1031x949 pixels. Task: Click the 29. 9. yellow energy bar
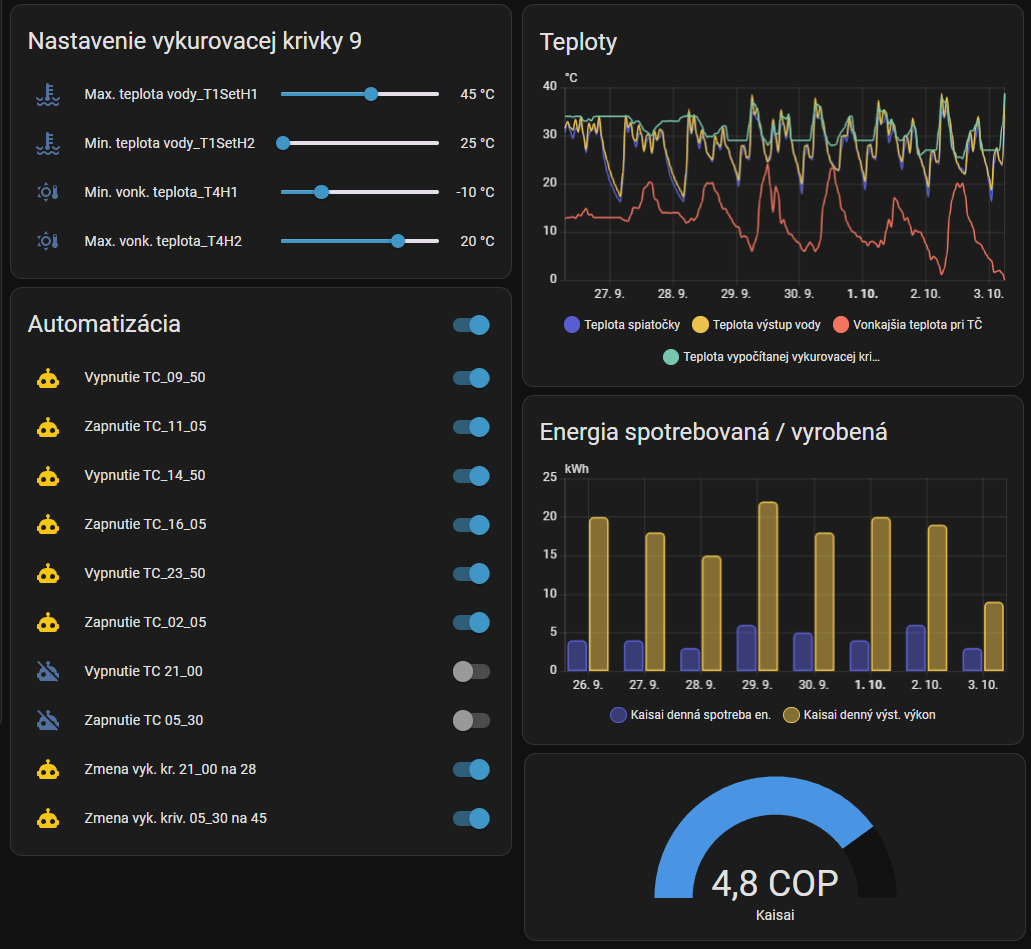pos(767,586)
